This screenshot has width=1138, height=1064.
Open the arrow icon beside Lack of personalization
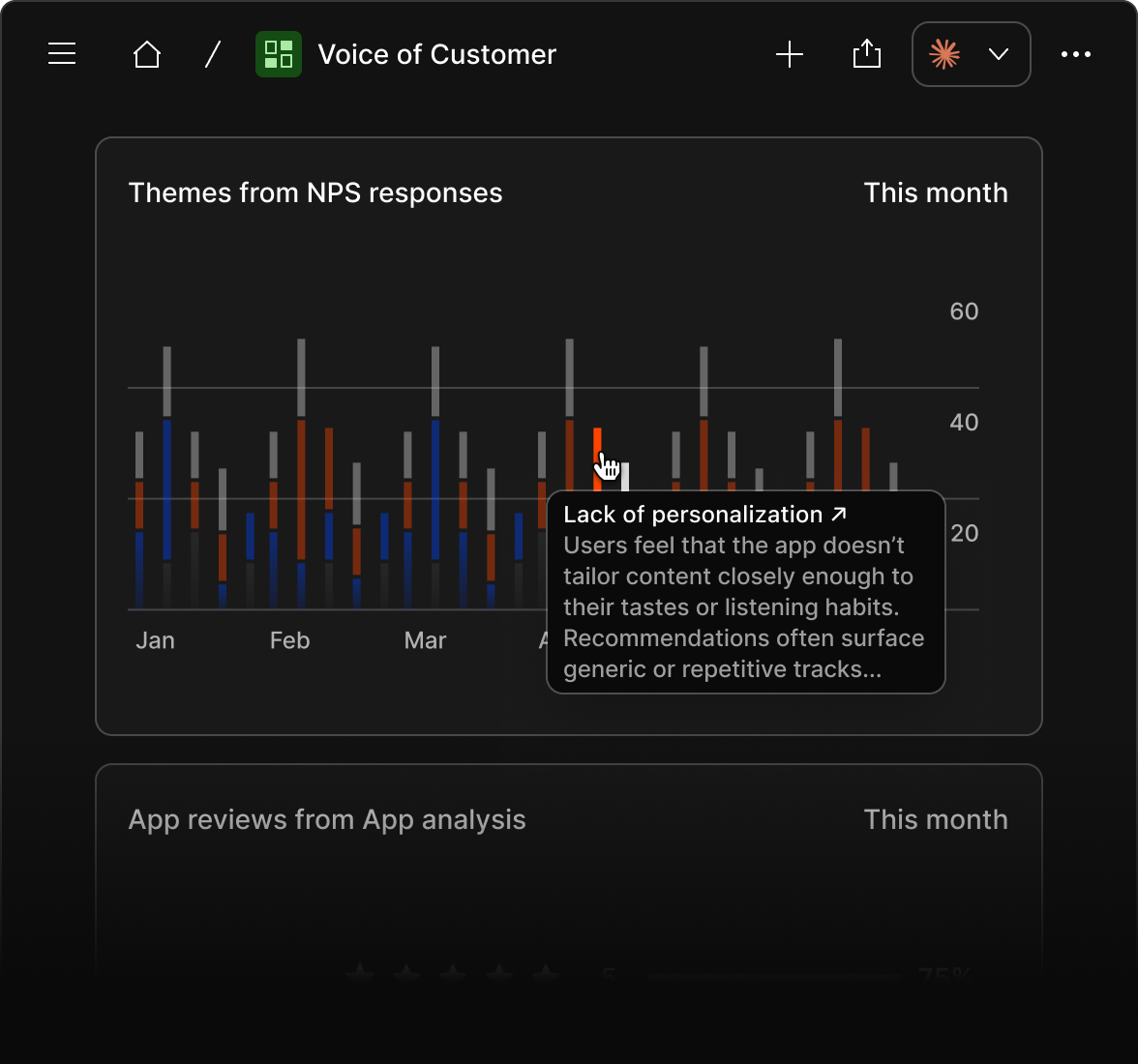838,515
